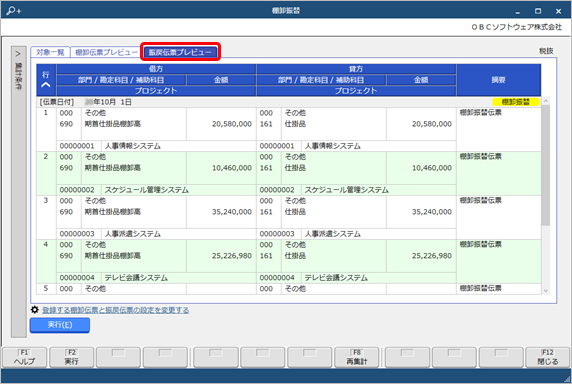
Task: Click F1 ヘルプ function key button
Action: (24, 357)
